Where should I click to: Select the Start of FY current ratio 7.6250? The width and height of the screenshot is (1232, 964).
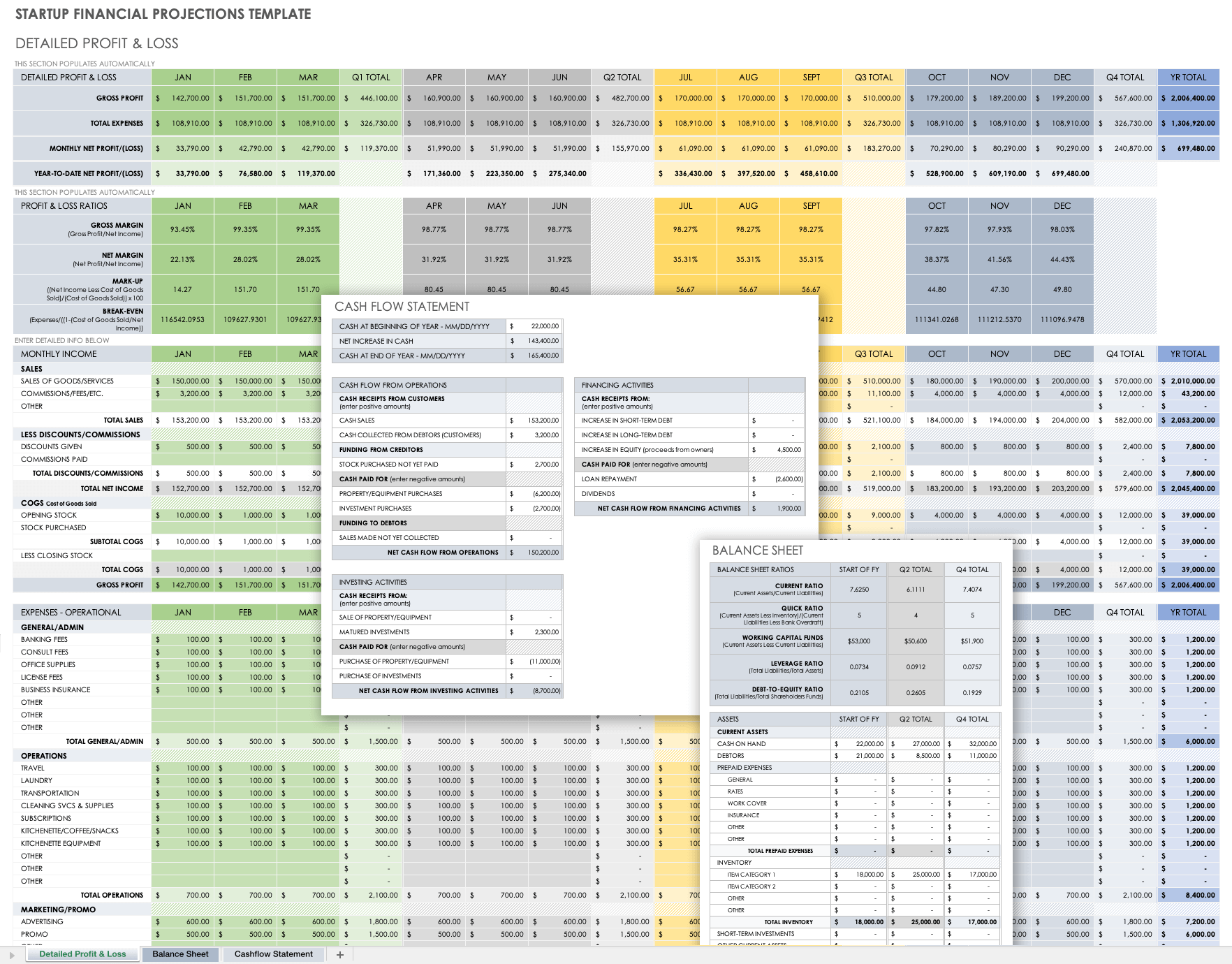point(859,590)
